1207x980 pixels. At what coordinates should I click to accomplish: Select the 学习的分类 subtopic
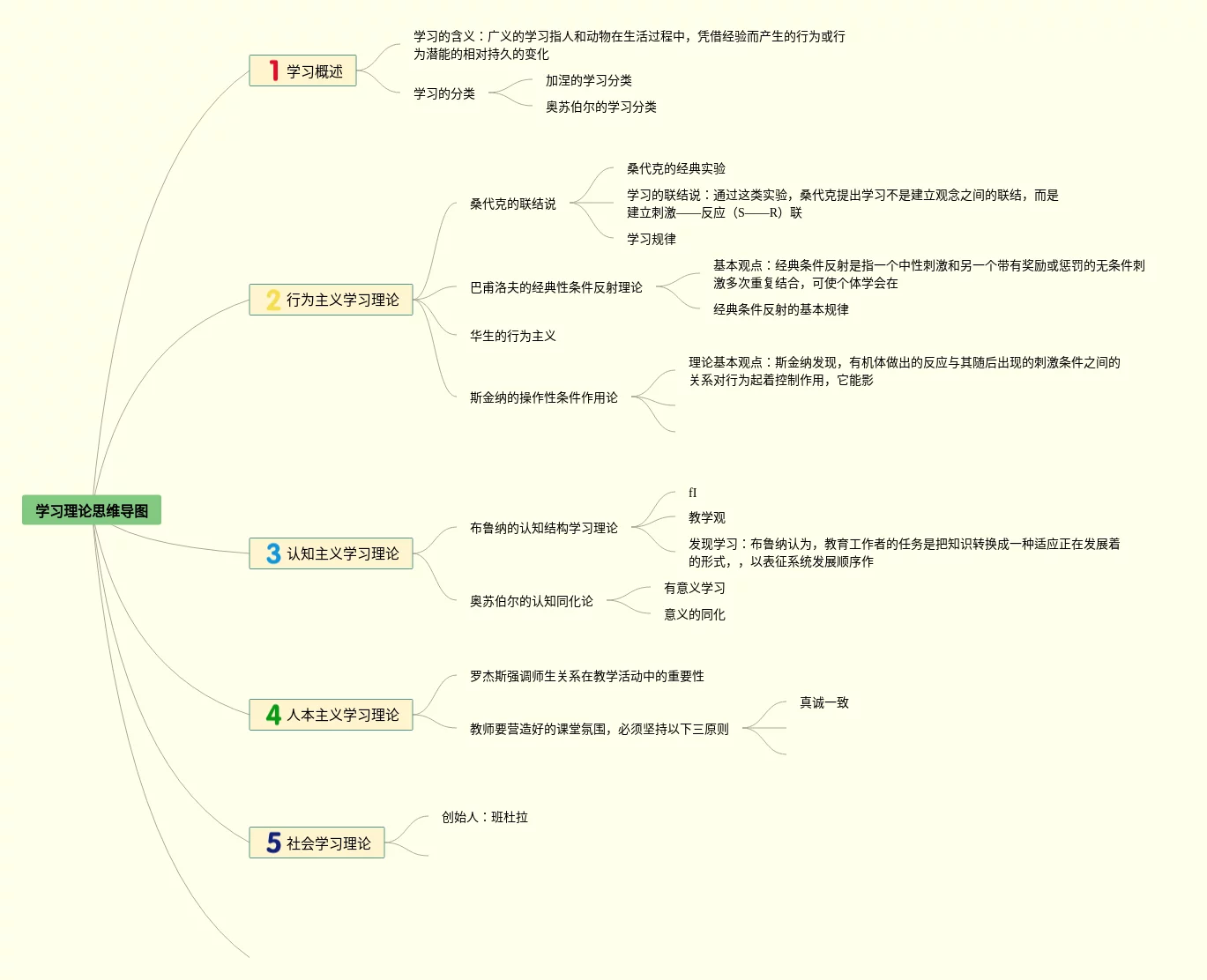(x=444, y=93)
